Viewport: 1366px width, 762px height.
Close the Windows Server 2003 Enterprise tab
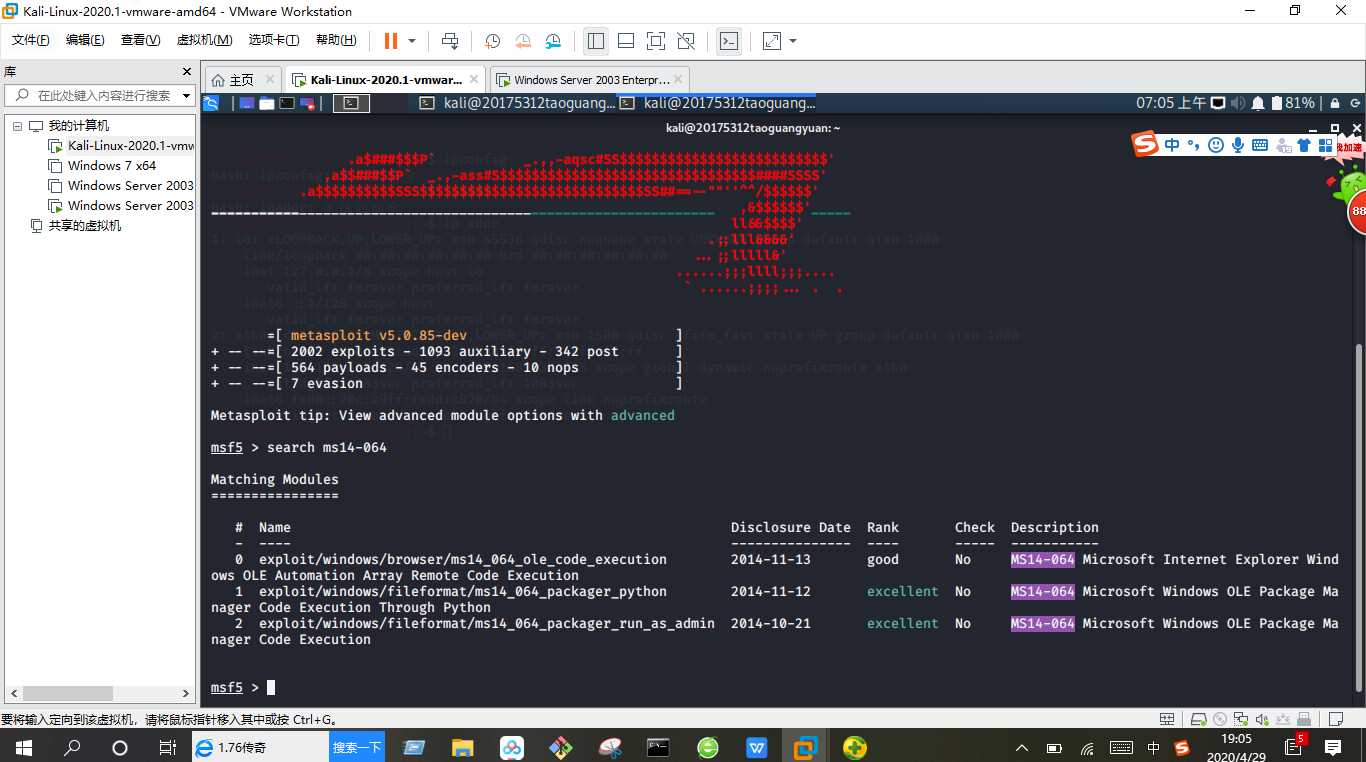pyautogui.click(x=678, y=80)
